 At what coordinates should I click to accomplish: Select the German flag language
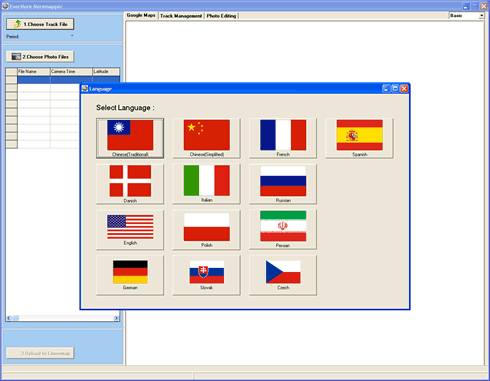point(130,275)
